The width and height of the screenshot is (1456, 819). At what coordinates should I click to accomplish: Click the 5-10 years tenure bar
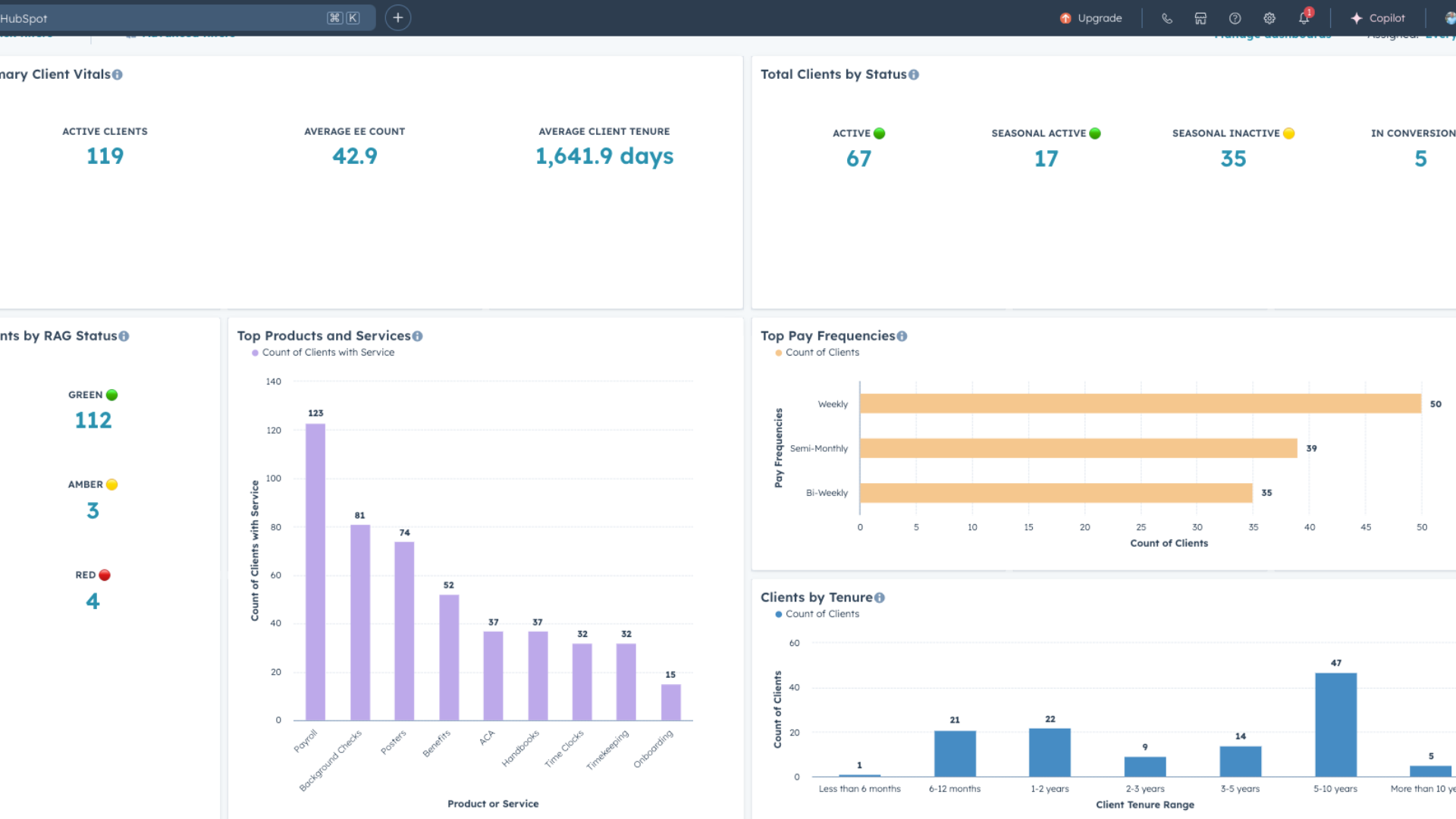click(1335, 724)
